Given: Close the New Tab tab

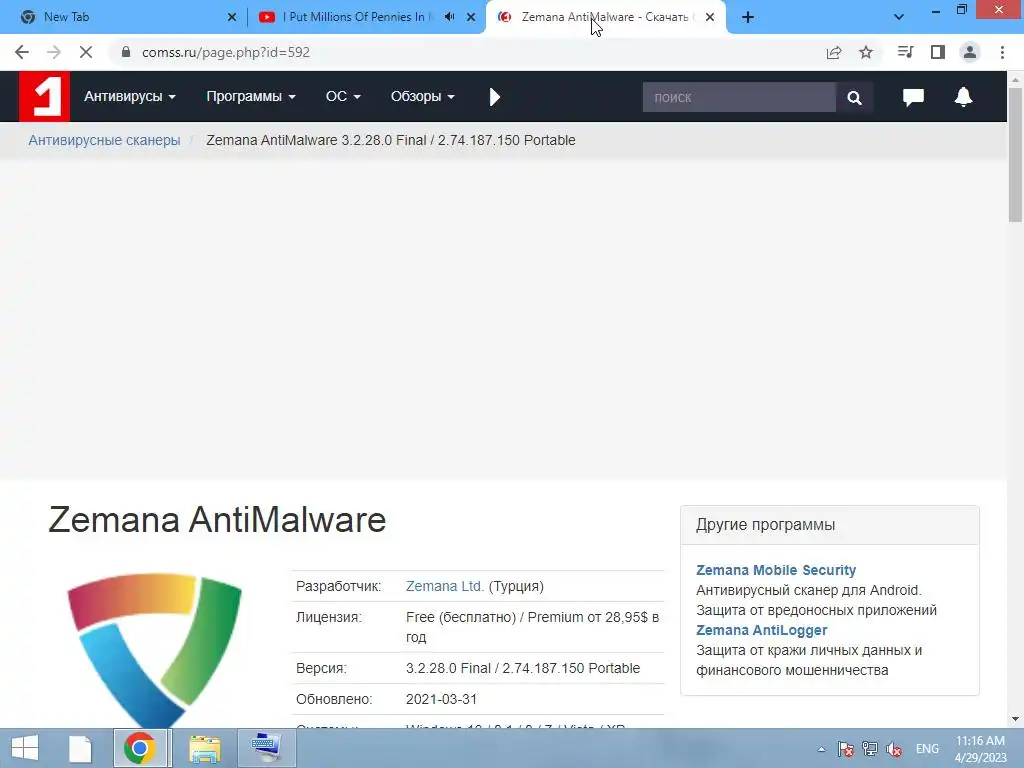Looking at the screenshot, I should [x=232, y=18].
